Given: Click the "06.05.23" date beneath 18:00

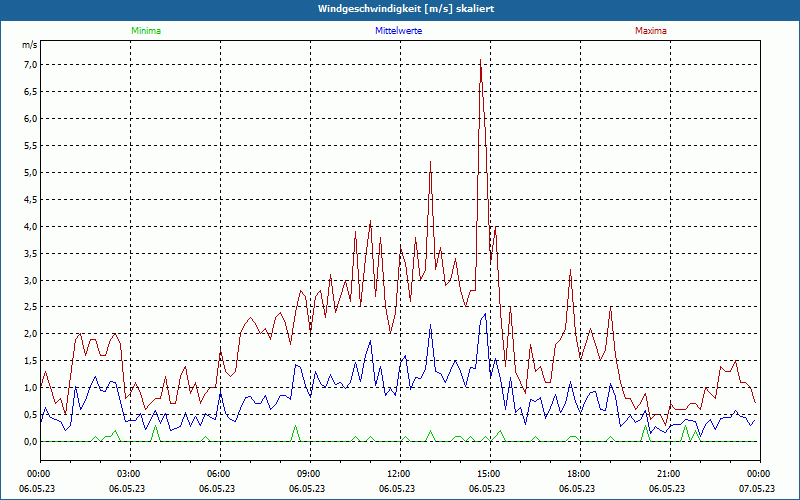Looking at the screenshot, I should tap(577, 489).
